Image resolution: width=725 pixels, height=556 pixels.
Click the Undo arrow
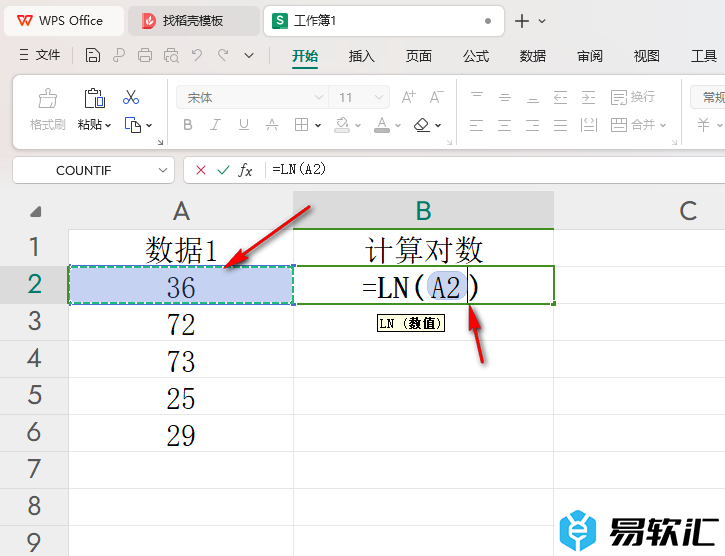(x=197, y=56)
